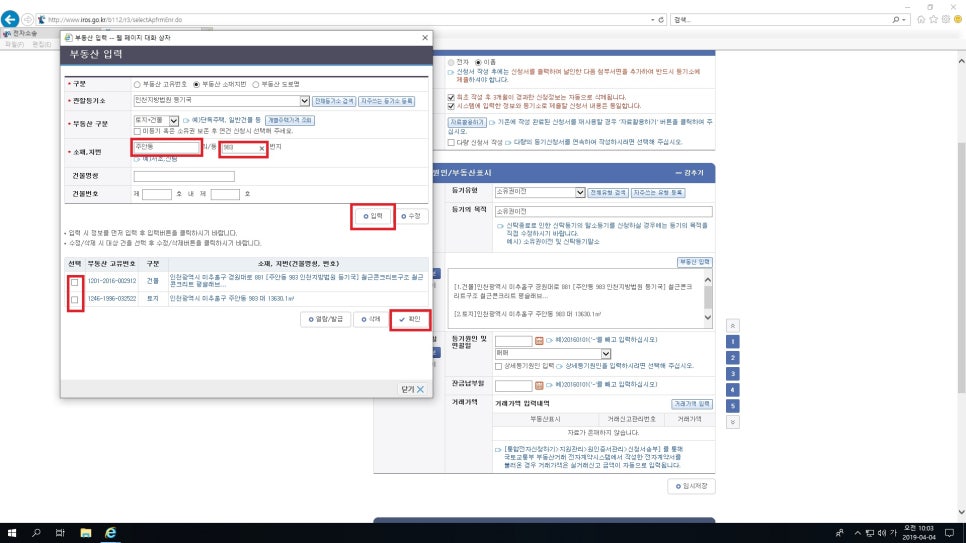
Task: Refresh the page via address bar icon
Action: [661, 20]
